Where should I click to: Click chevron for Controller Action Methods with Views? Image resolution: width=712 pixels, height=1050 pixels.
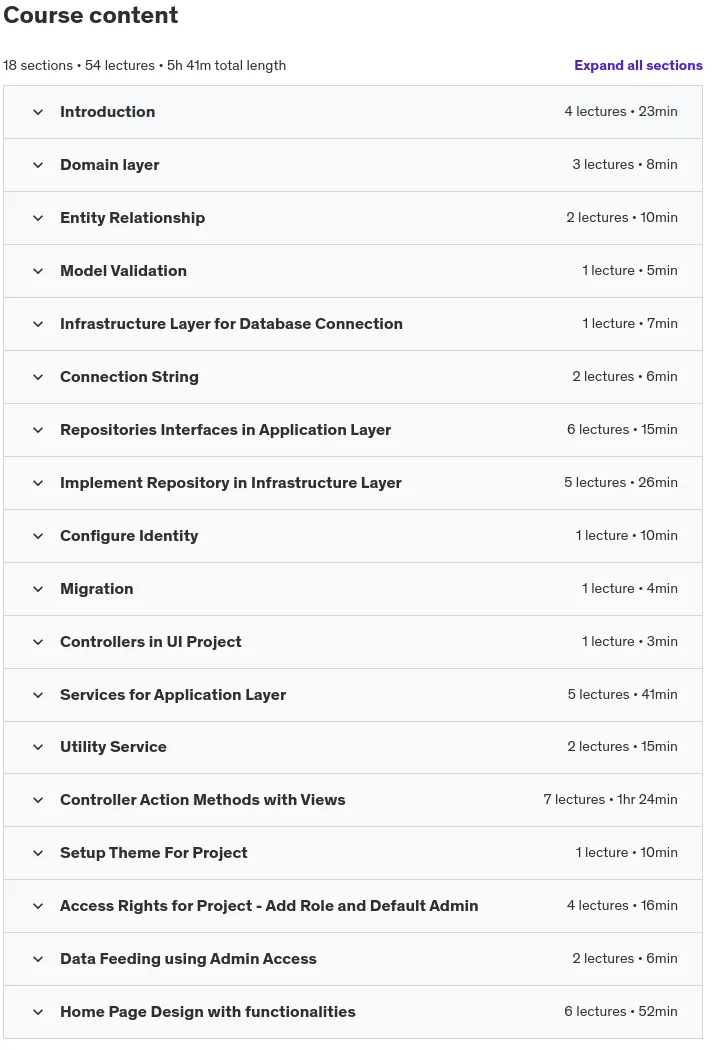pyautogui.click(x=38, y=800)
